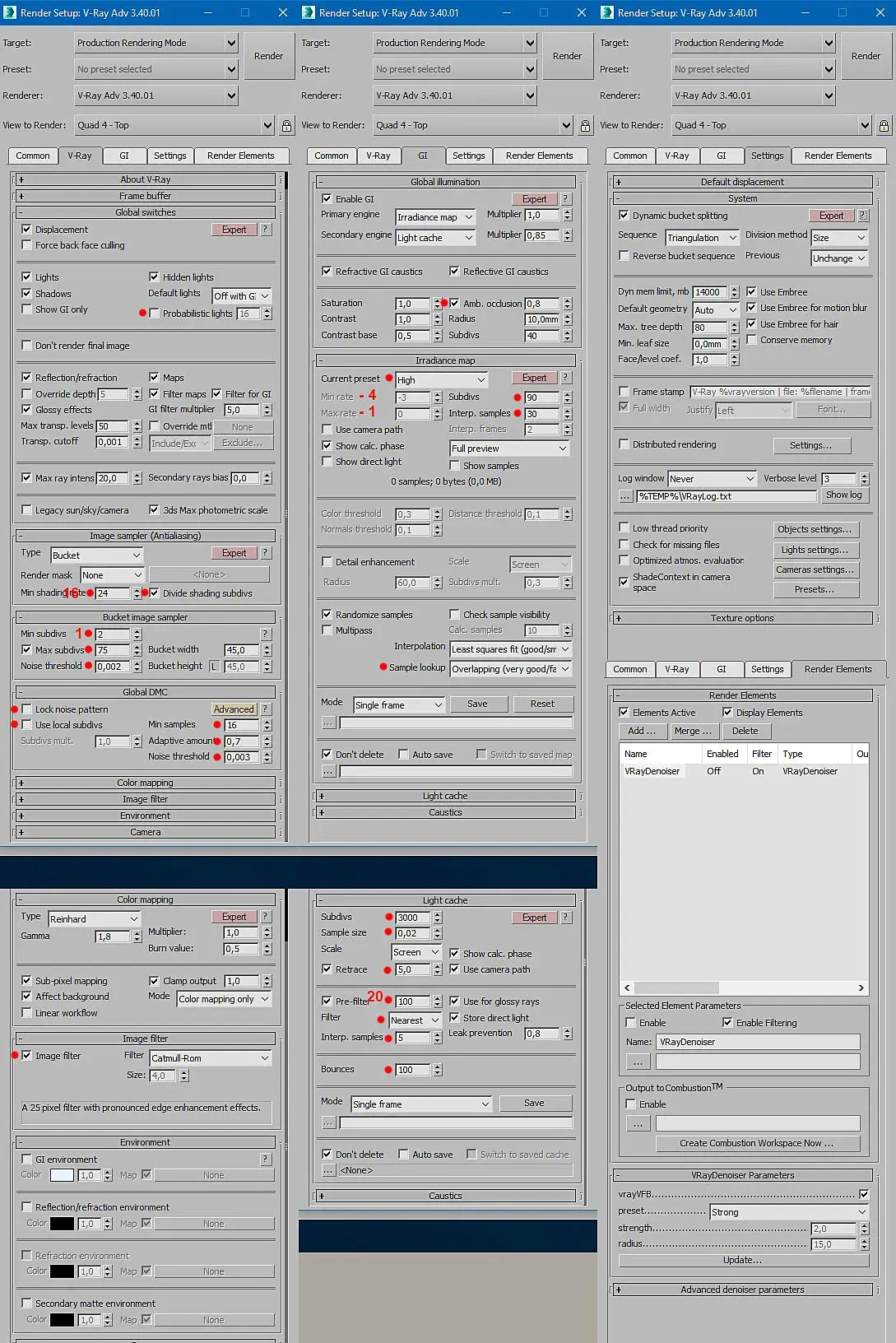Image resolution: width=896 pixels, height=1343 pixels.
Task: Click the VRayDenoiser row in elements list
Action: click(x=743, y=772)
